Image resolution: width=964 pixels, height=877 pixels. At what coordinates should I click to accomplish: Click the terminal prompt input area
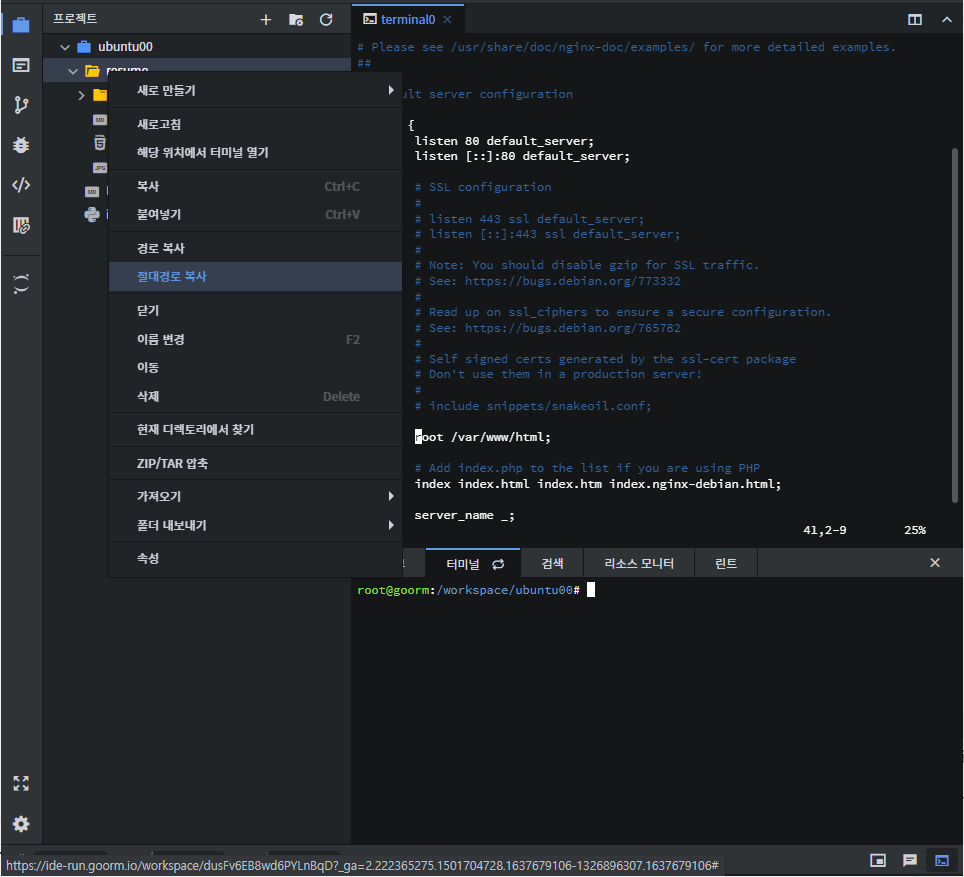point(591,590)
